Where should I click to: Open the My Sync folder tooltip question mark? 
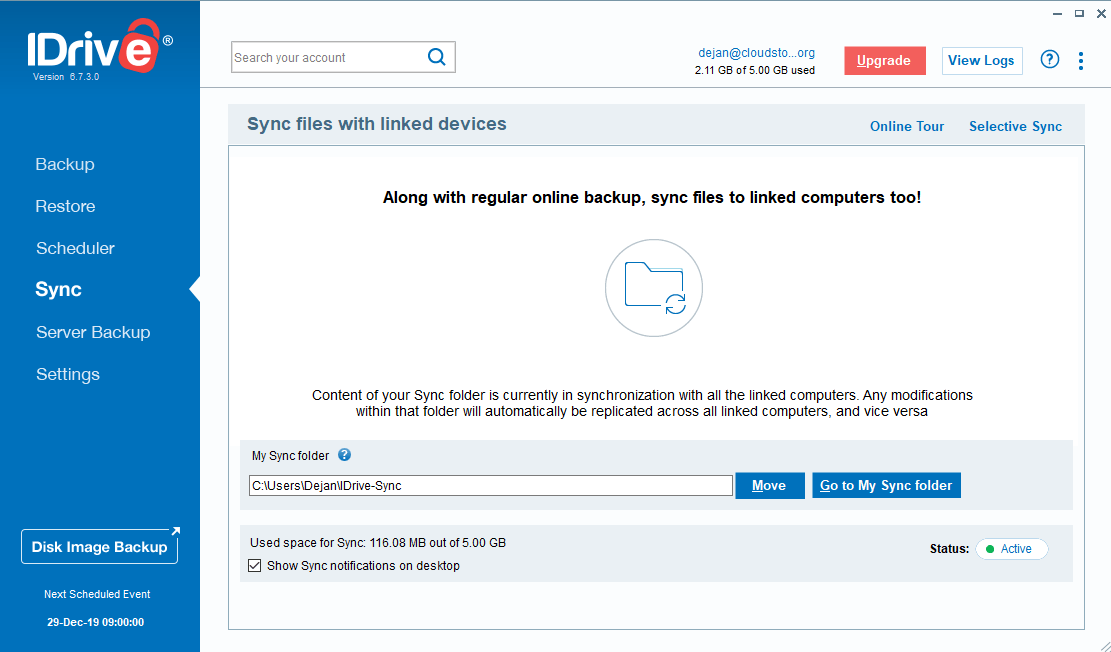click(344, 455)
